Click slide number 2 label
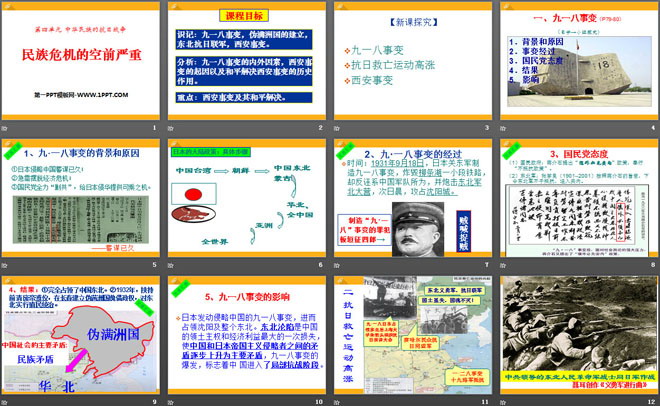The width and height of the screenshot is (660, 406). coord(320,128)
